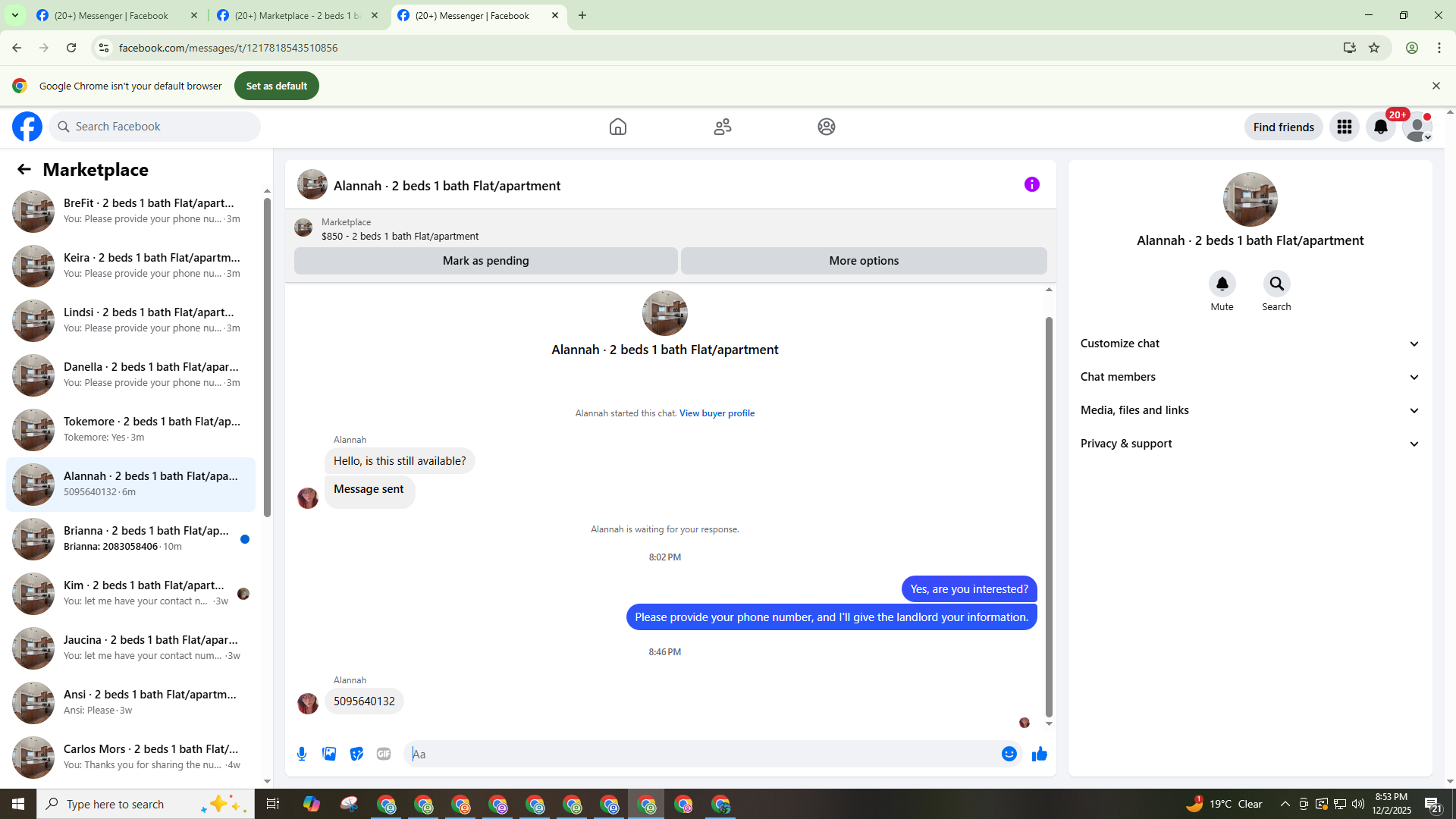Screen dimensions: 1456x819
Task: Send a thumbs-up like
Action: click(x=1040, y=754)
